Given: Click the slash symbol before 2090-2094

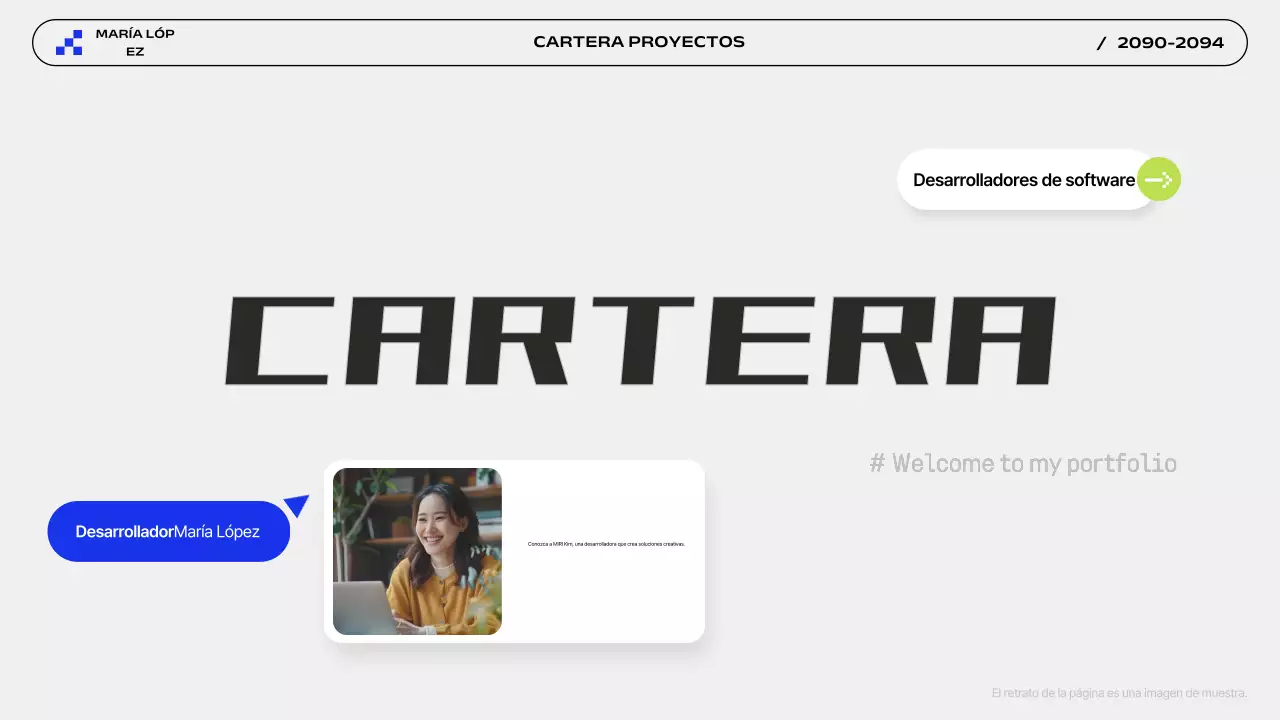Looking at the screenshot, I should coord(1101,43).
